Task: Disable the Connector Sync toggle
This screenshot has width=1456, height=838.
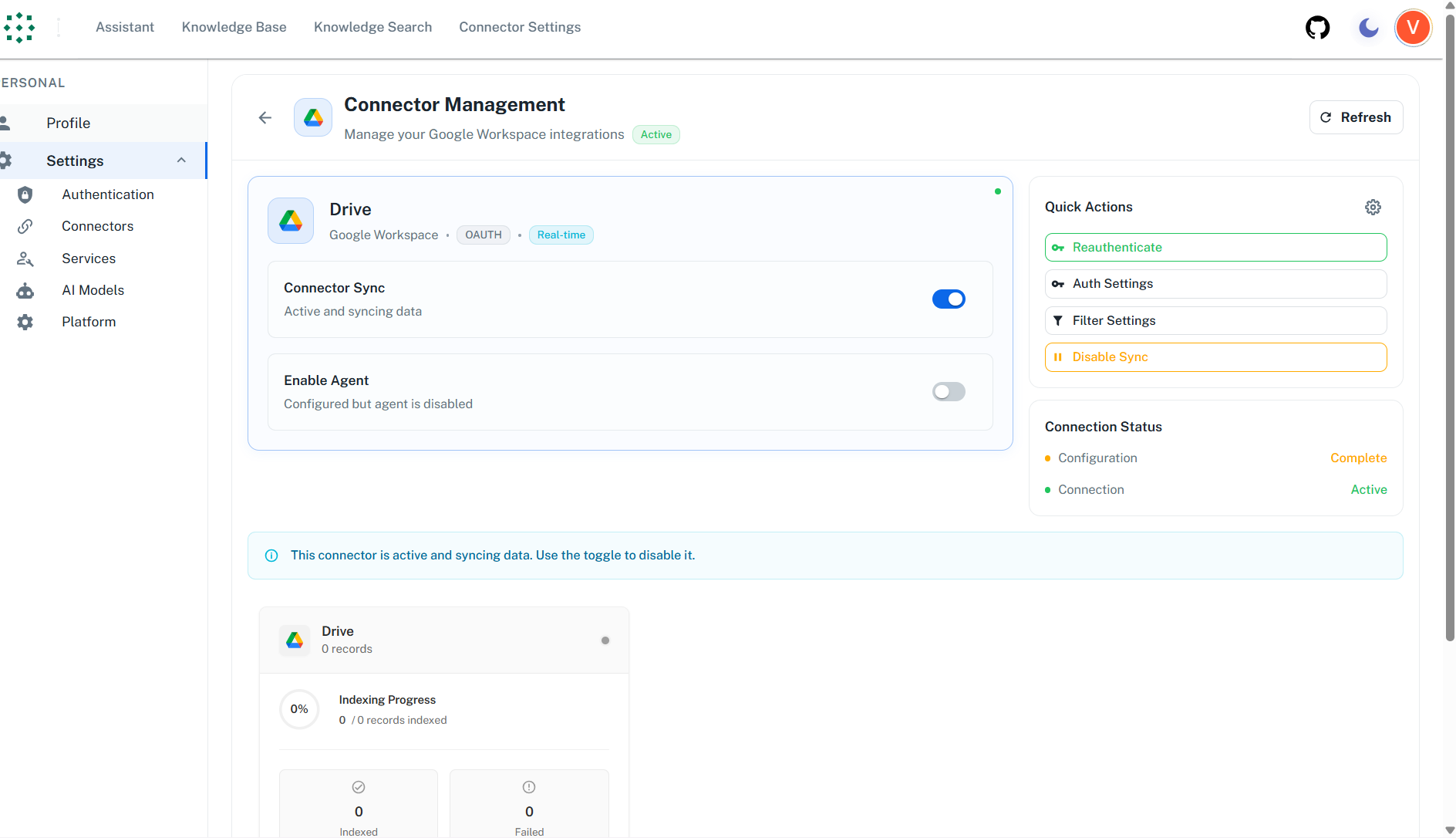Action: (949, 299)
